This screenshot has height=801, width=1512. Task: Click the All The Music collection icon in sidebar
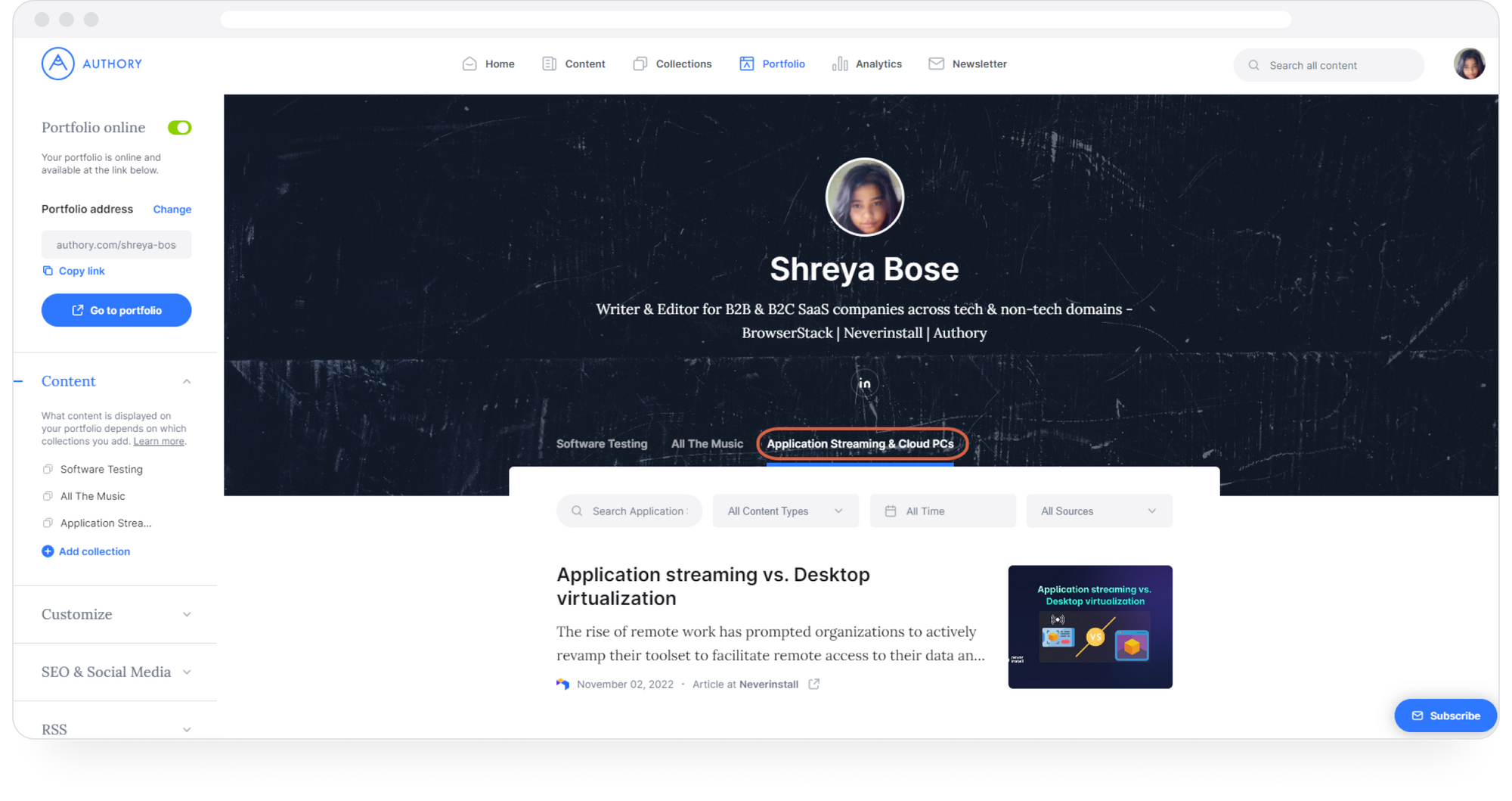tap(48, 496)
